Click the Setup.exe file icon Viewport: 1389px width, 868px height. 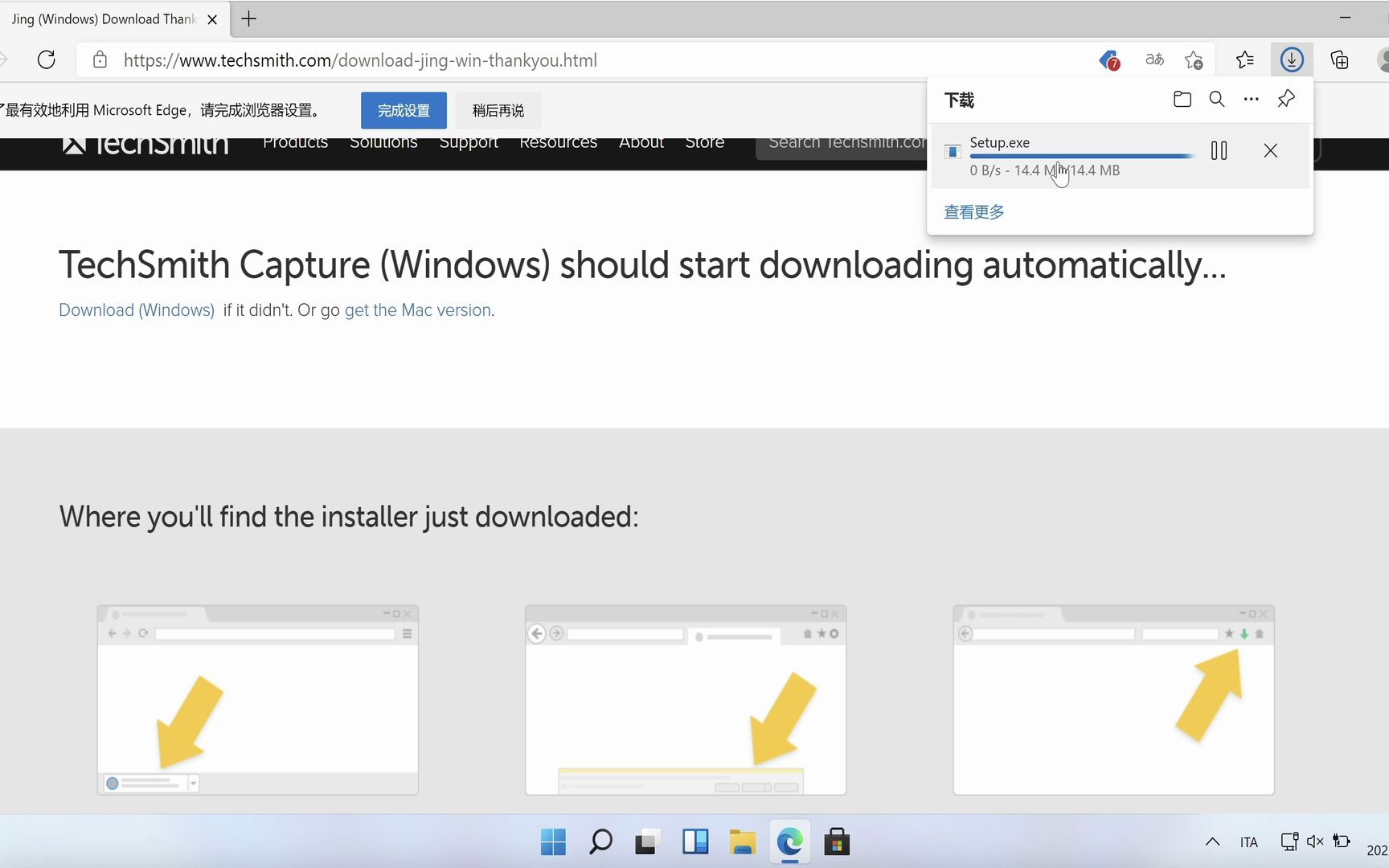[x=953, y=151]
